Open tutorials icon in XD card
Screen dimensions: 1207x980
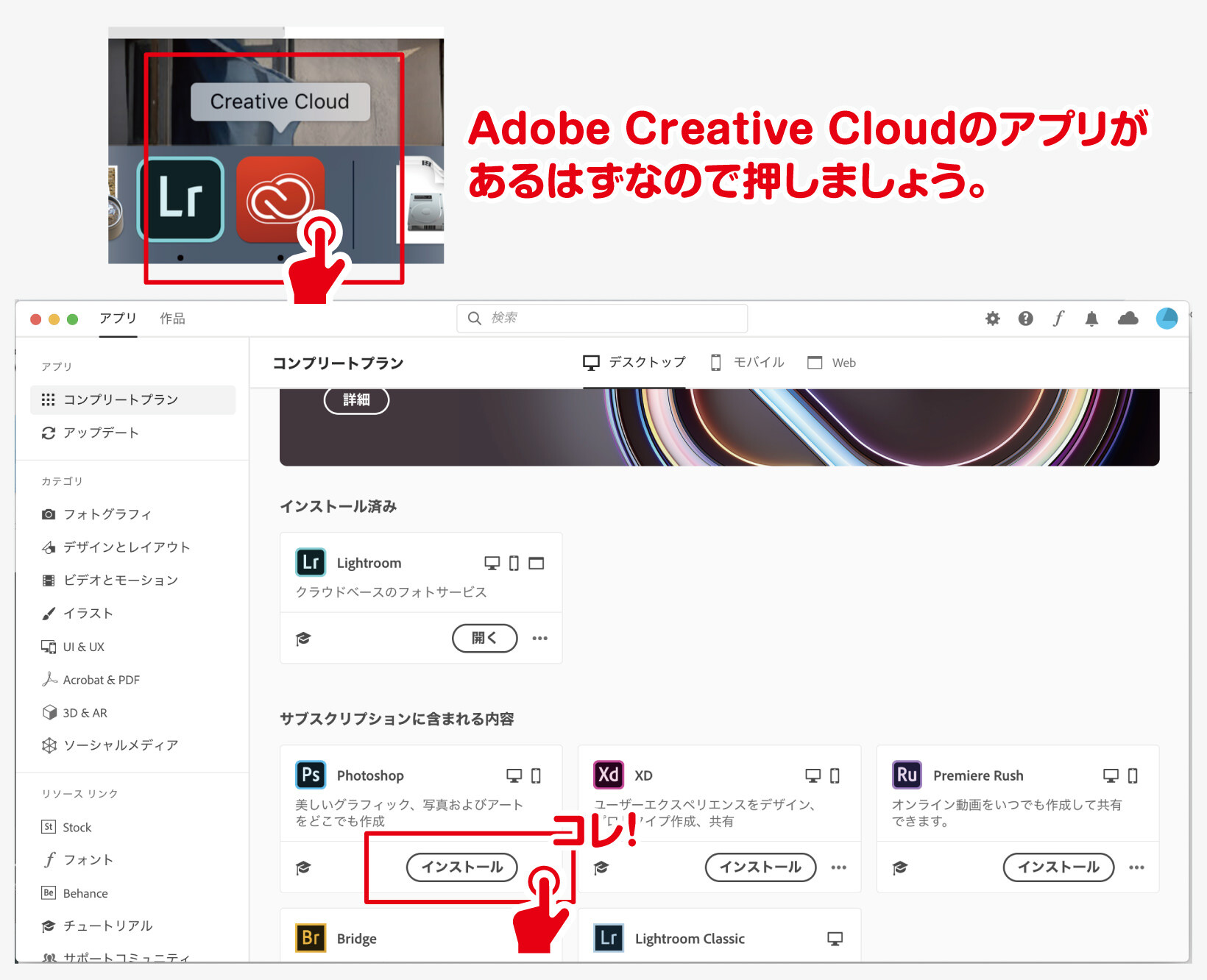[601, 868]
